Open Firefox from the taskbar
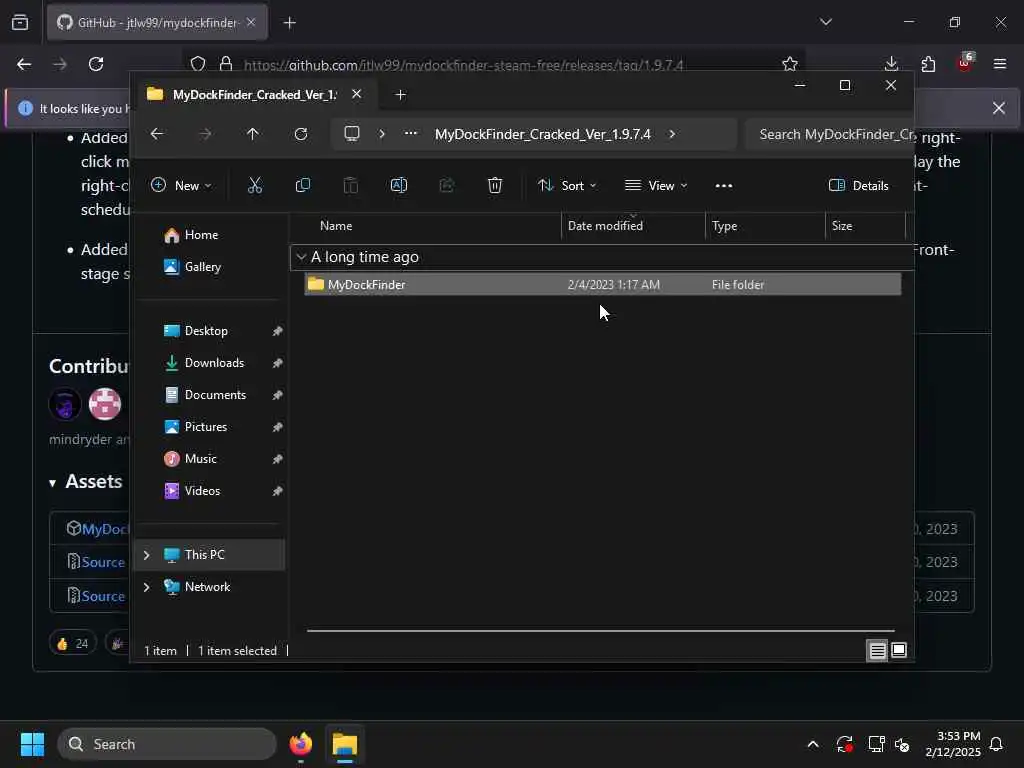 tap(300, 744)
